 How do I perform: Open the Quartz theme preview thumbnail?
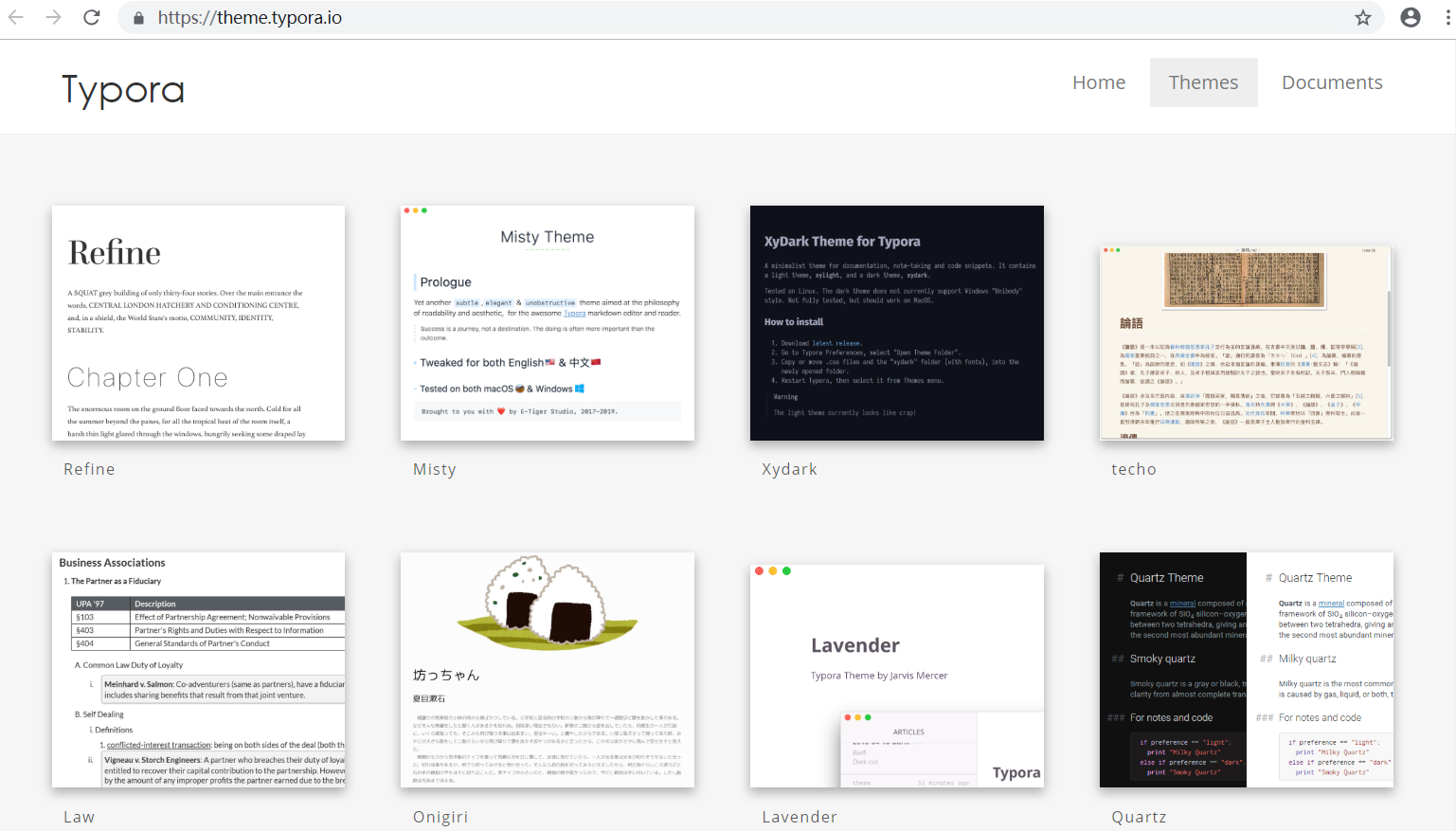point(1247,670)
